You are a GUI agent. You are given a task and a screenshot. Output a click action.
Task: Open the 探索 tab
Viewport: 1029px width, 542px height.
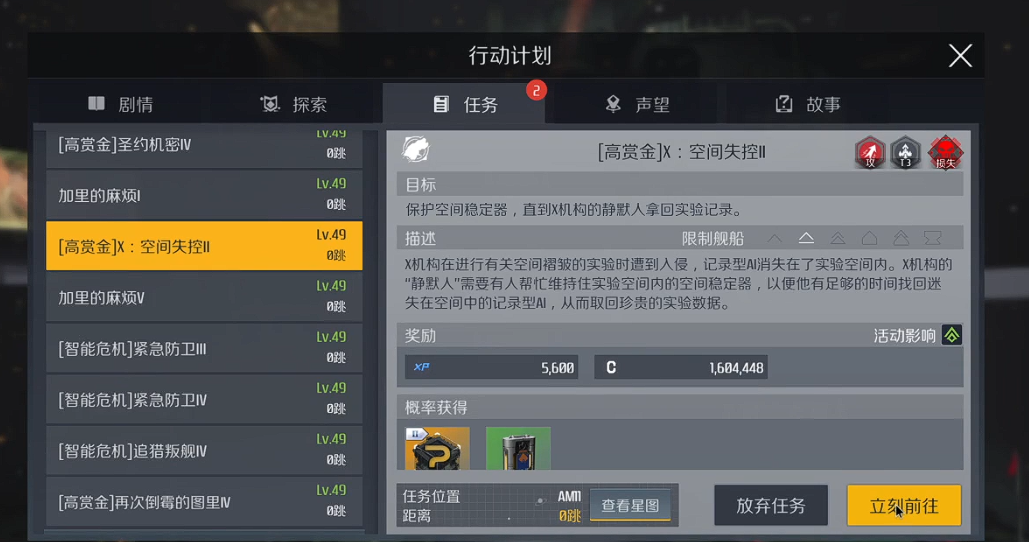click(x=293, y=104)
